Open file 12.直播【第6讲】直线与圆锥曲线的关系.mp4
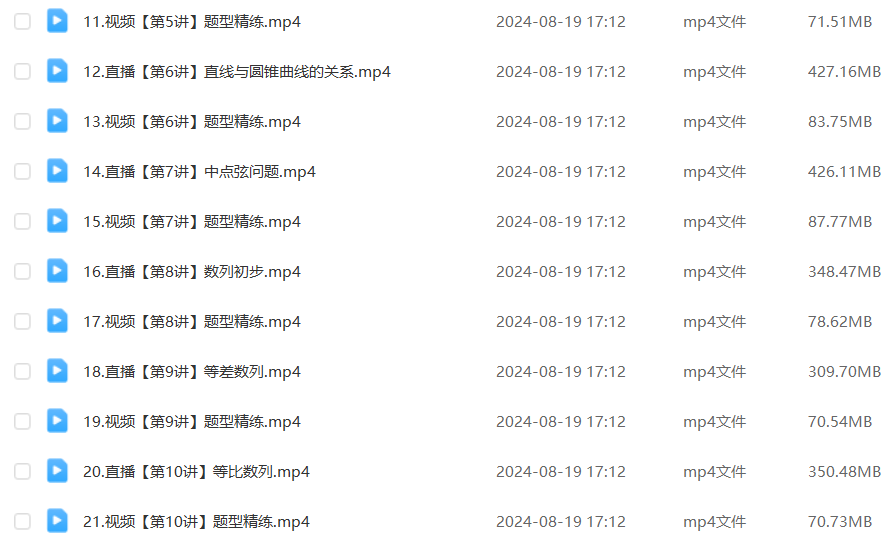Image resolution: width=886 pixels, height=535 pixels. 237,72
